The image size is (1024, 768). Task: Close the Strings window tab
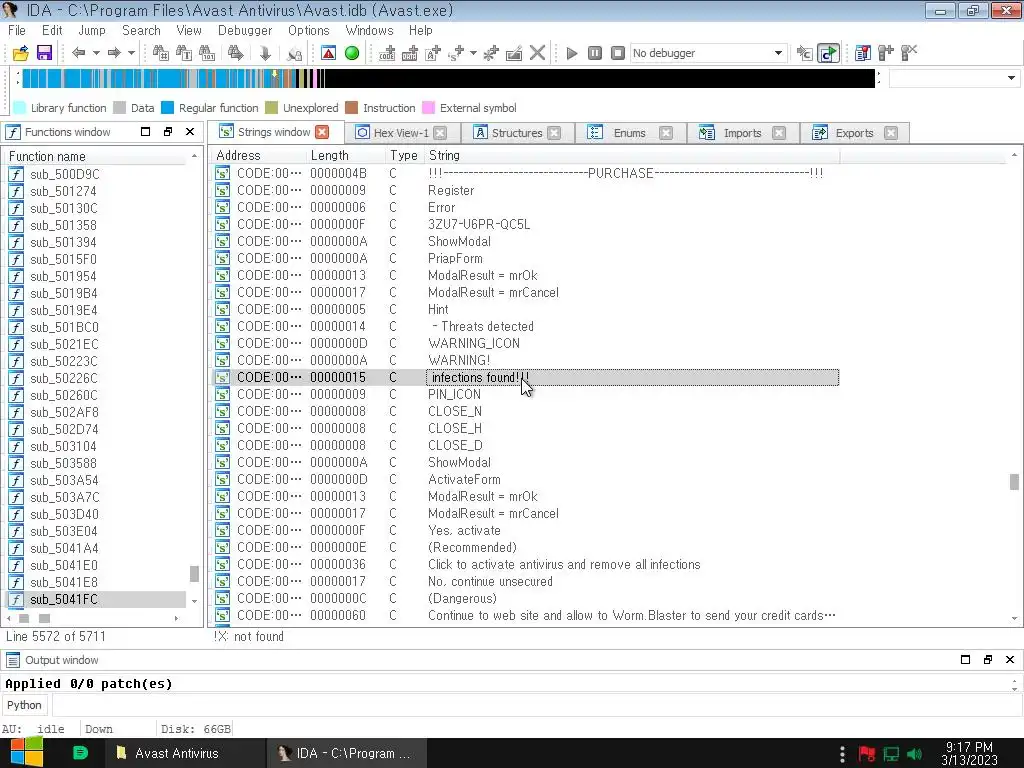pyautogui.click(x=322, y=132)
